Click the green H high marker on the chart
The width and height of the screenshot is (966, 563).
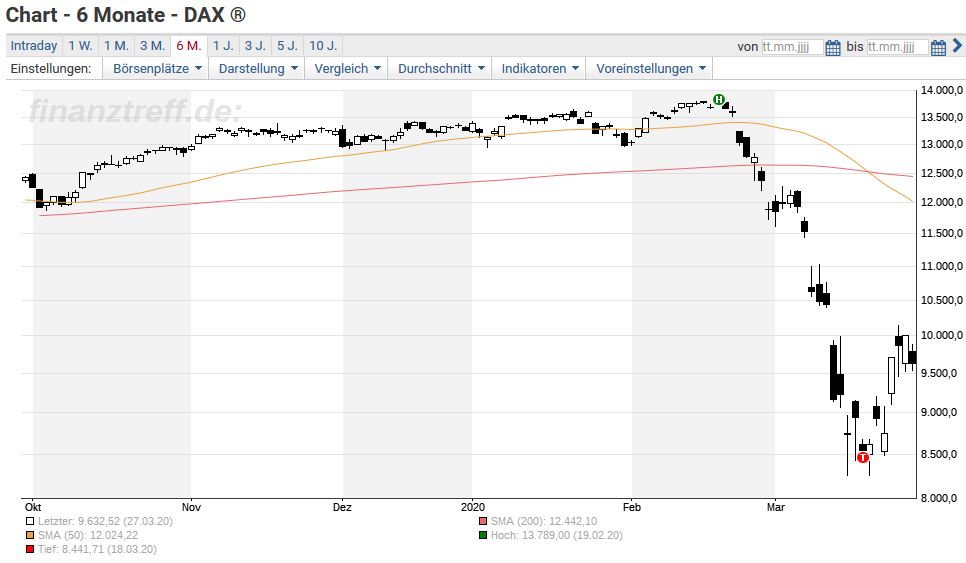tap(718, 99)
